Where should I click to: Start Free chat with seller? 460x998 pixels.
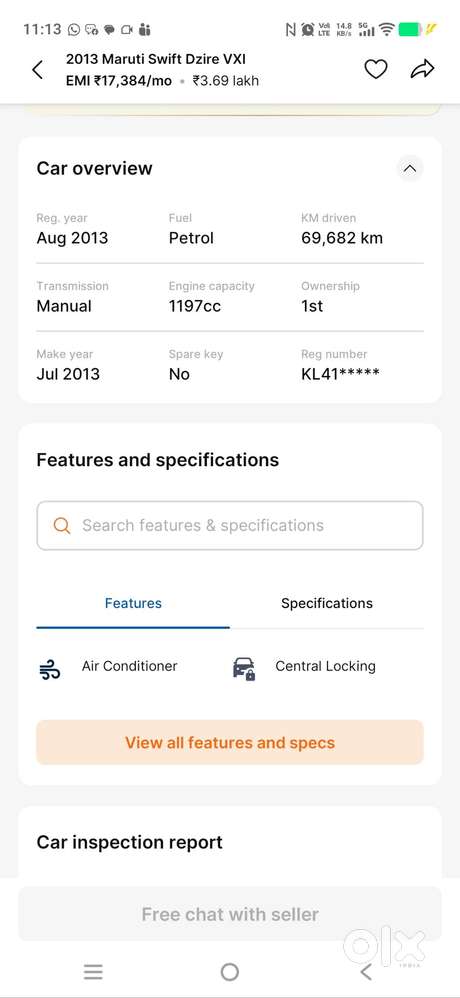pyautogui.click(x=230, y=914)
